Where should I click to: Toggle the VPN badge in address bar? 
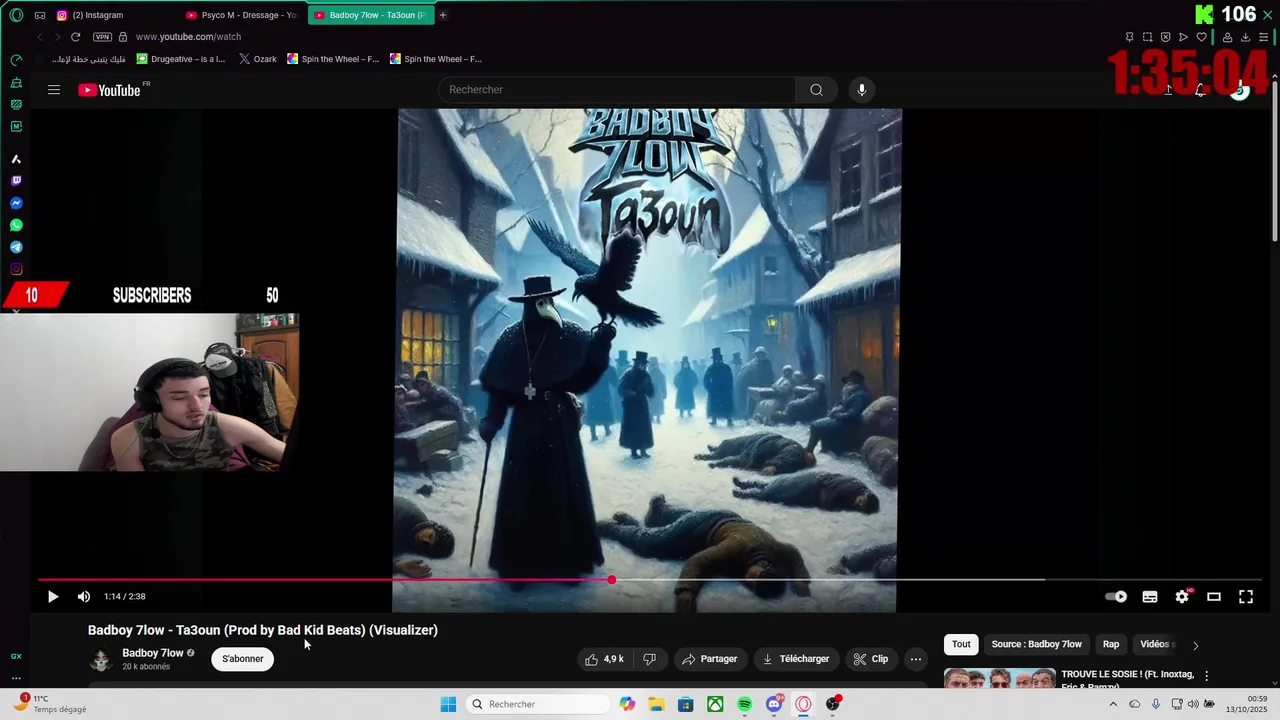pos(102,37)
